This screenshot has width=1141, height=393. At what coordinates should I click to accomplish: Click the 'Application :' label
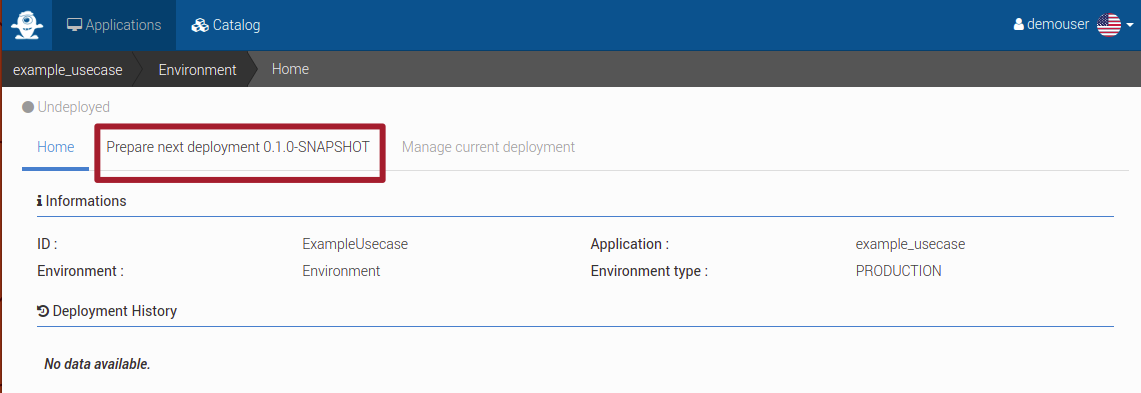[629, 245]
